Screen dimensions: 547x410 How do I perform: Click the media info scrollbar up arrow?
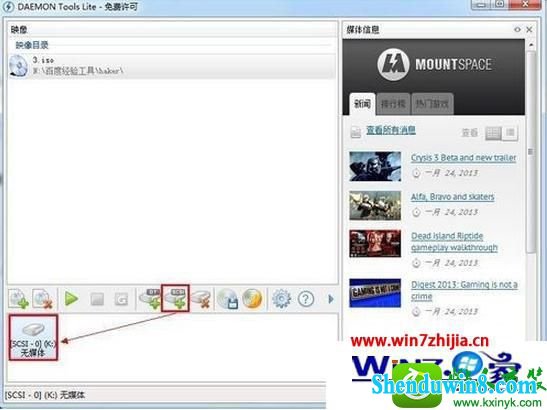click(531, 45)
